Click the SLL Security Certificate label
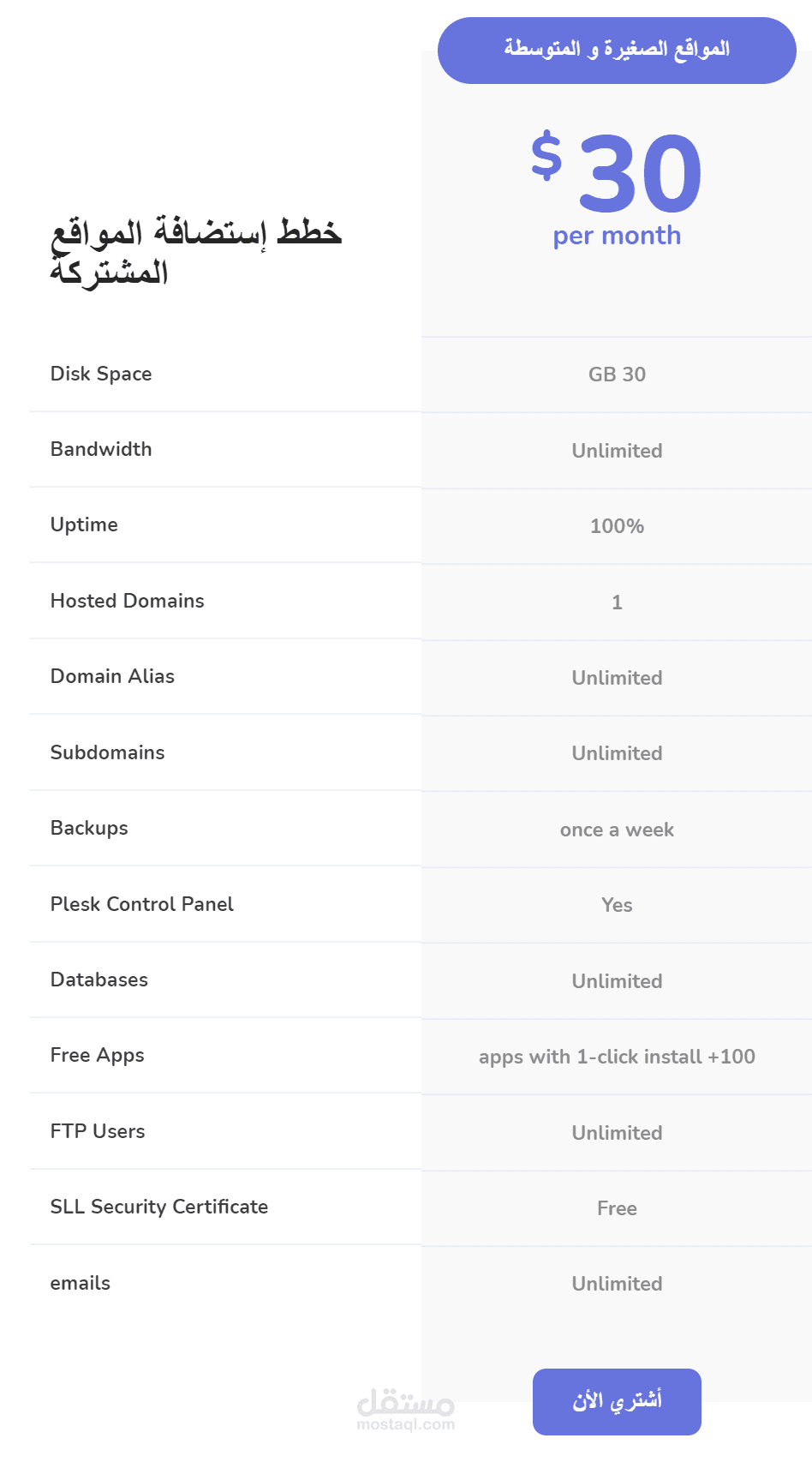Viewport: 812px width, 1462px height. 158,1207
